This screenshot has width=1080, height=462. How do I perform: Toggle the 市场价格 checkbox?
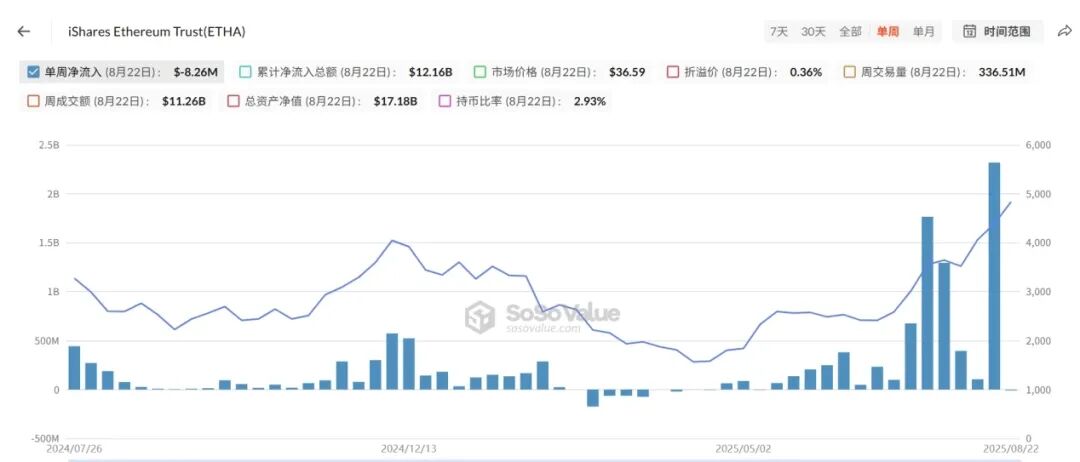tap(480, 72)
